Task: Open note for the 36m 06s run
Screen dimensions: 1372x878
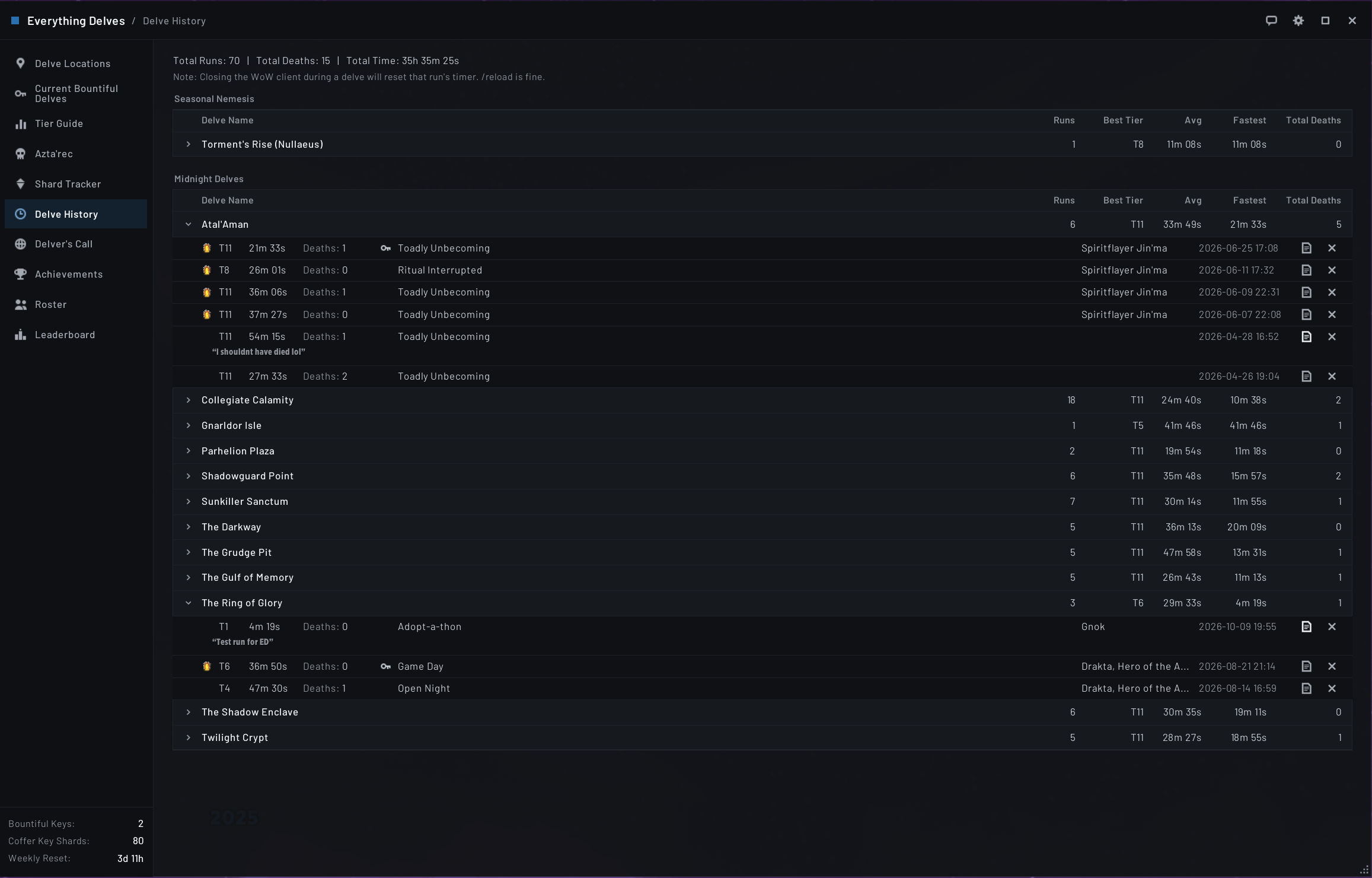Action: point(1306,292)
